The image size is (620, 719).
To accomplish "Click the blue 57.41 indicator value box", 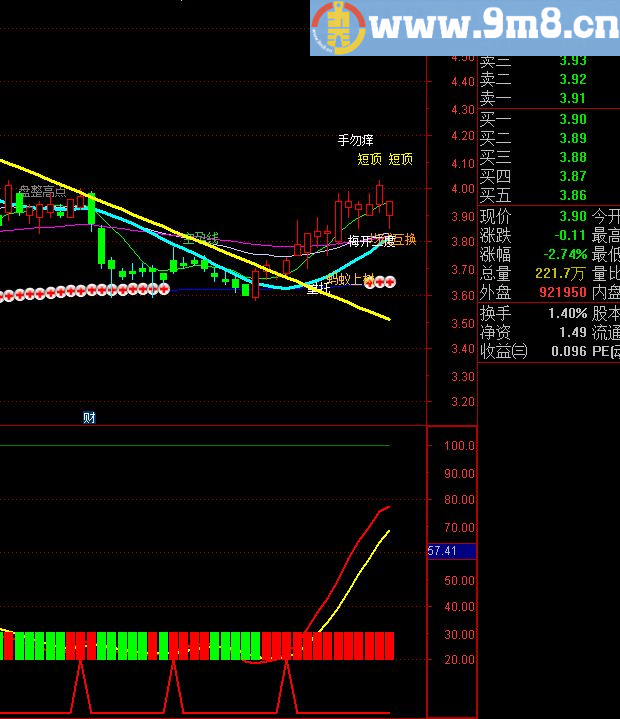I will coord(452,551).
